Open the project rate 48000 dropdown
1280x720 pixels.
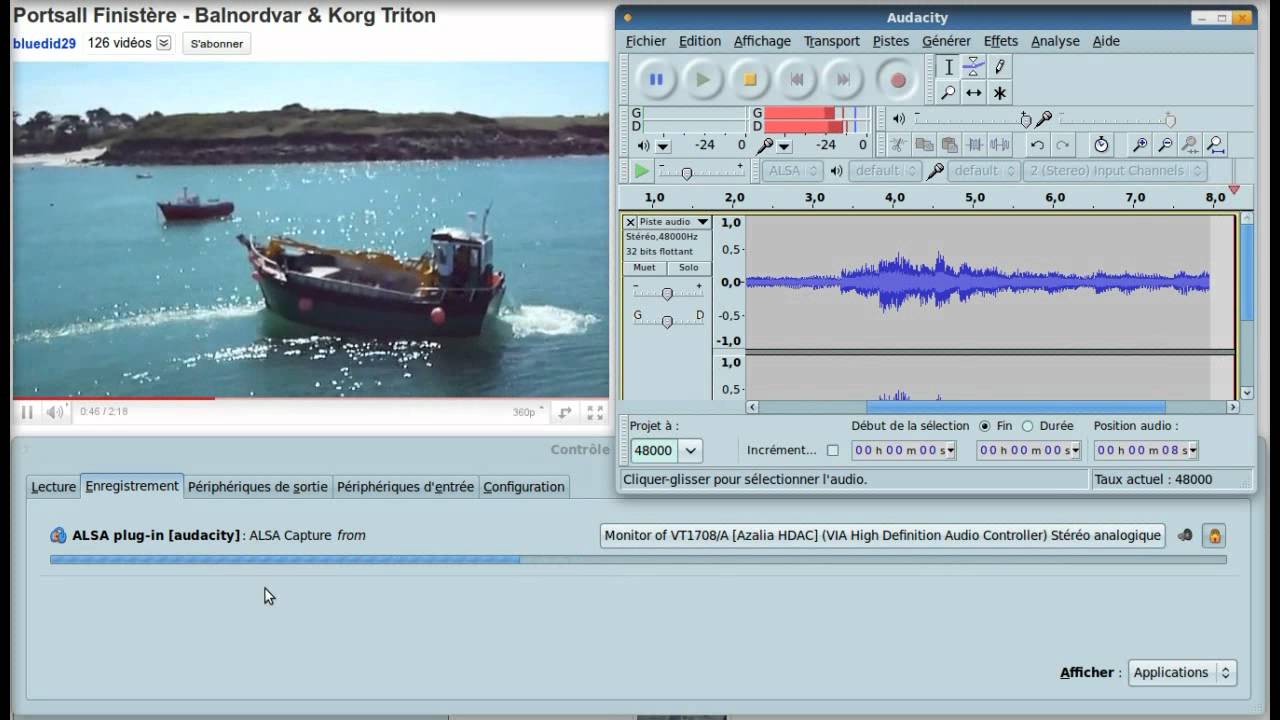coord(691,451)
